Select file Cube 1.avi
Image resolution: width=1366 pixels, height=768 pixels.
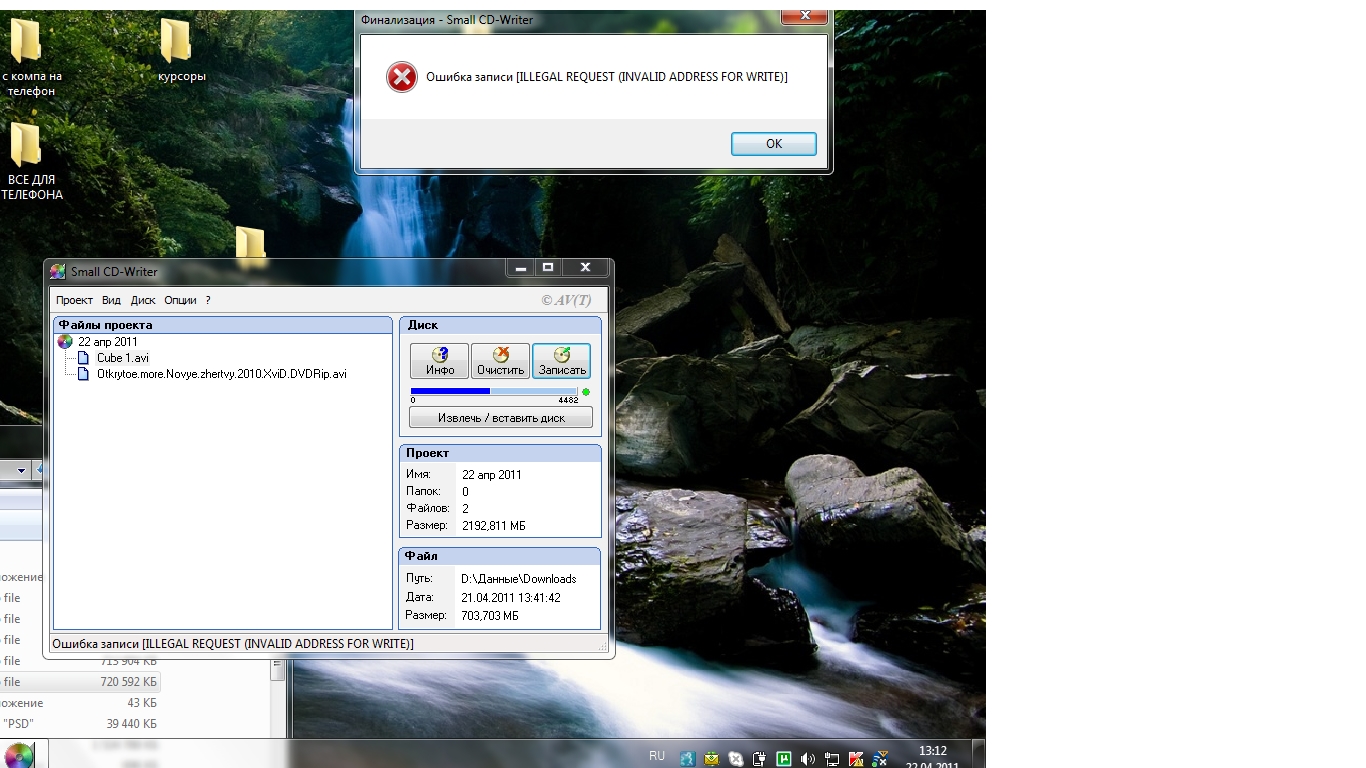(x=123, y=358)
